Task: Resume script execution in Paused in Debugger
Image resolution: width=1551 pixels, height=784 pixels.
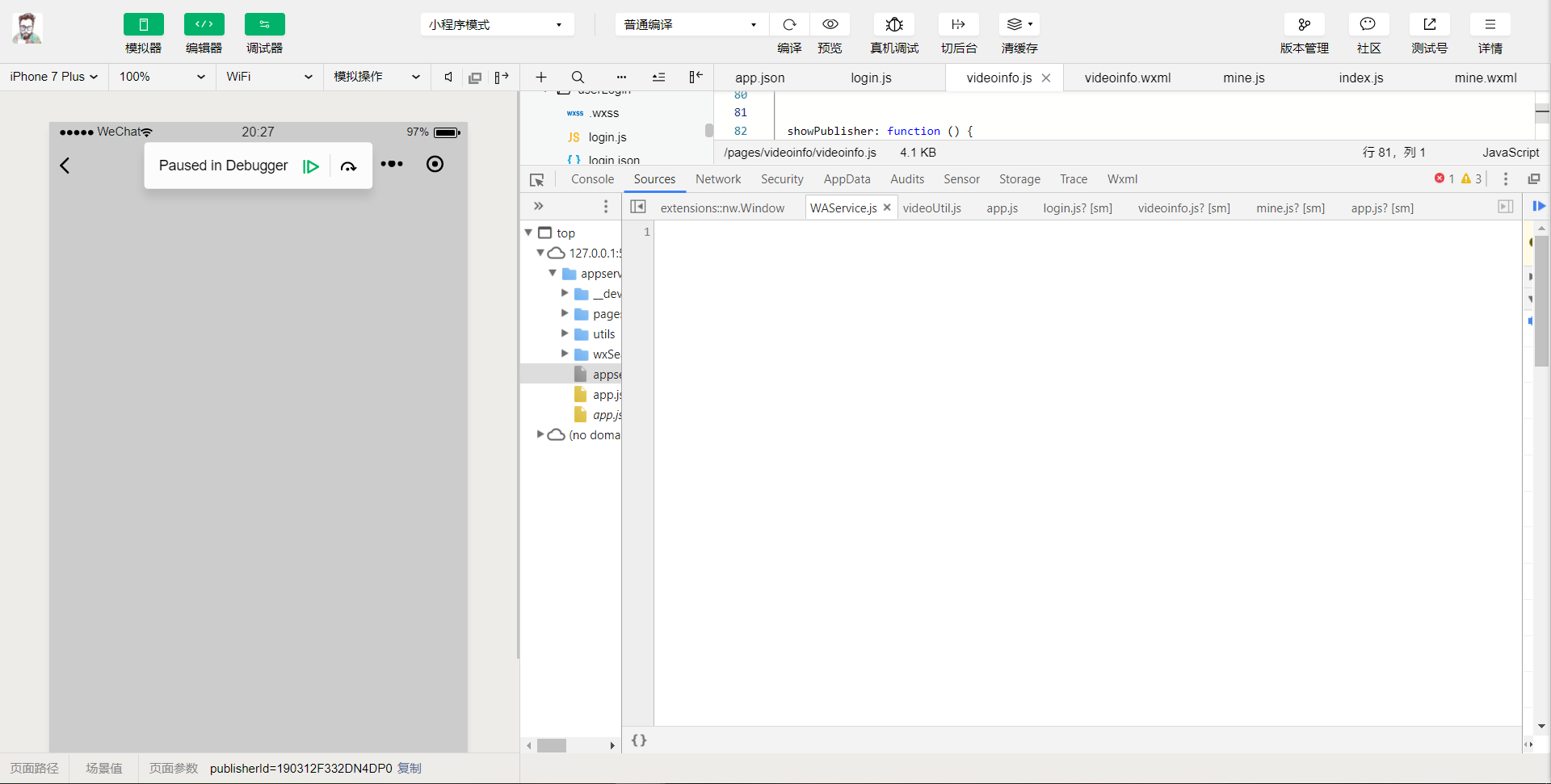Action: point(311,166)
